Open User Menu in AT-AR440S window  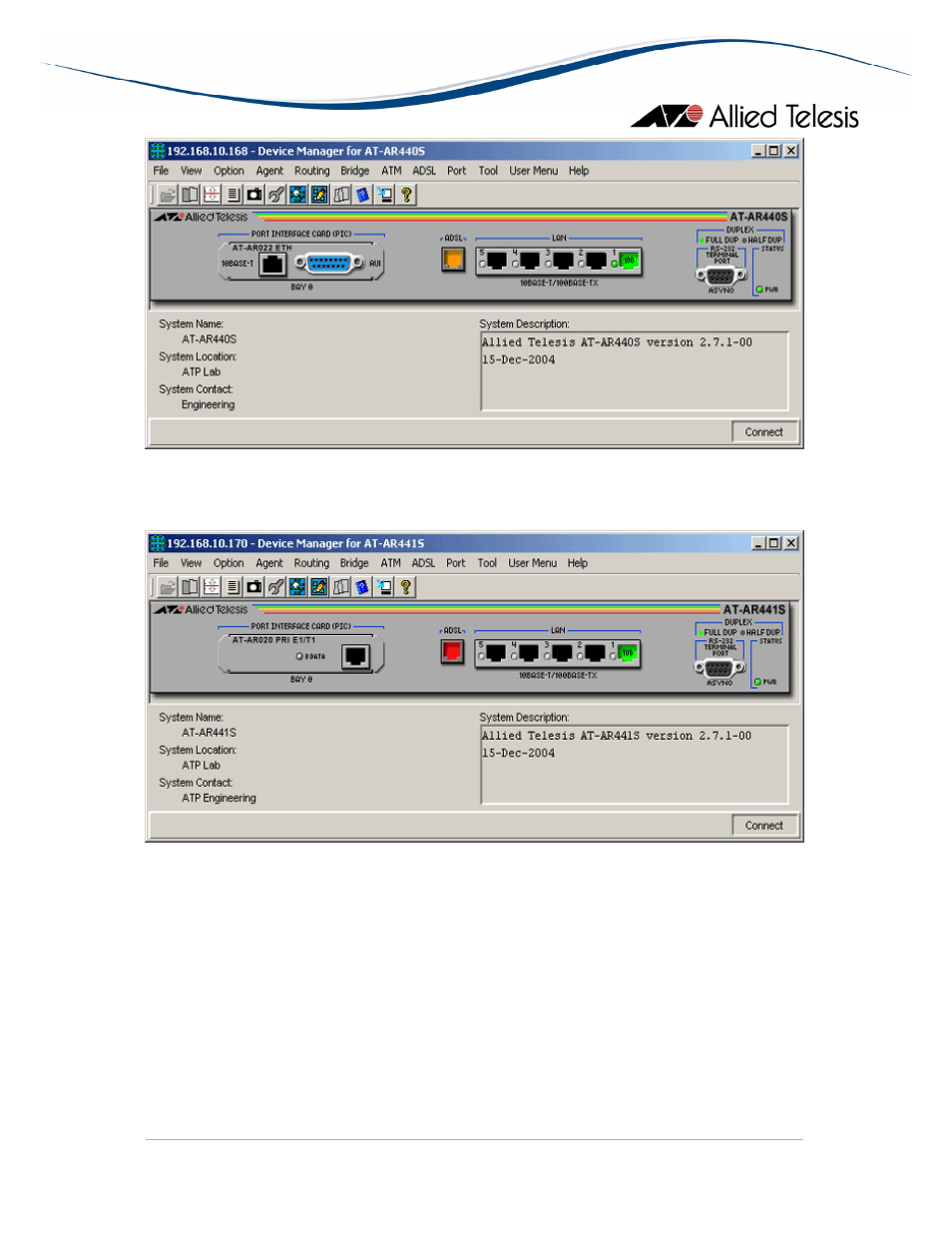(x=534, y=171)
